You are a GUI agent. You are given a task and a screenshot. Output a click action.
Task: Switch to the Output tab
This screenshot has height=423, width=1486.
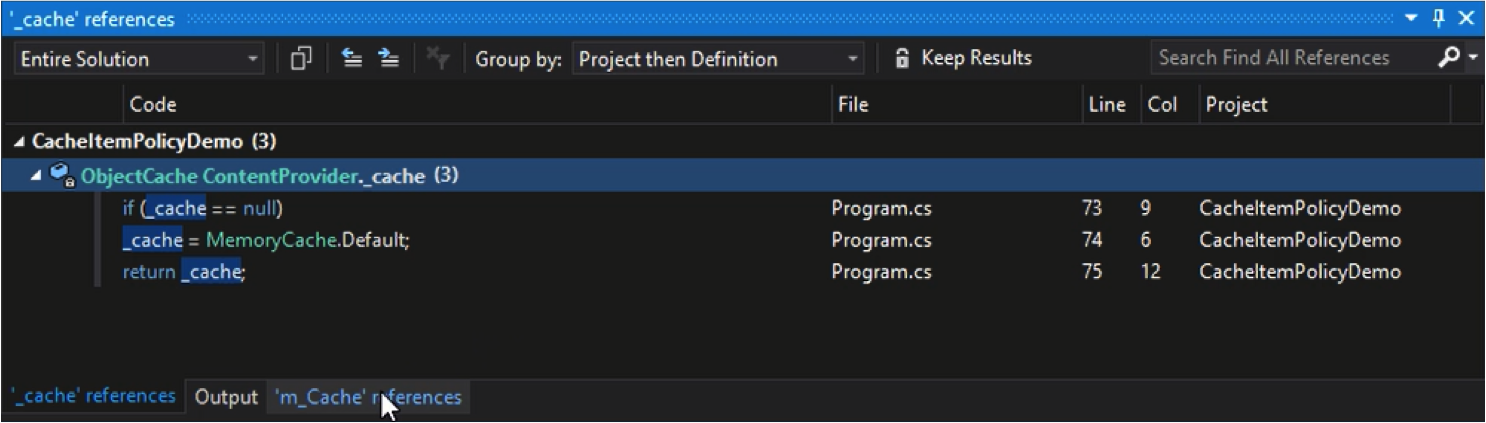point(226,397)
